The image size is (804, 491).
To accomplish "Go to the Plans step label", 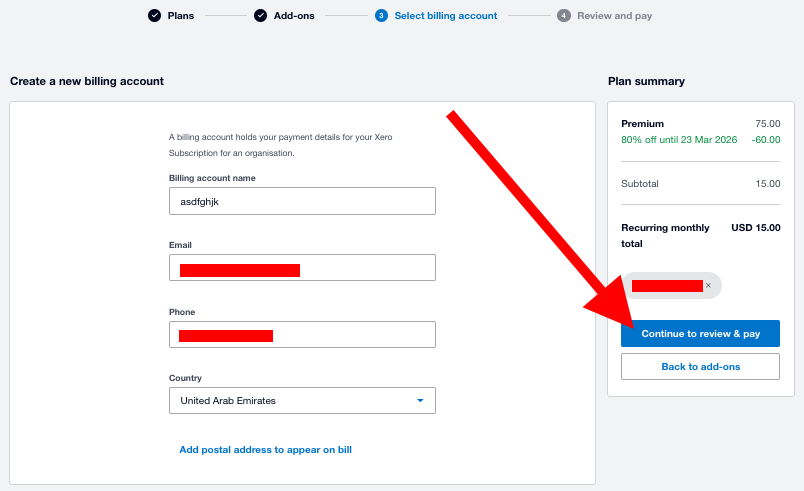I will (181, 16).
